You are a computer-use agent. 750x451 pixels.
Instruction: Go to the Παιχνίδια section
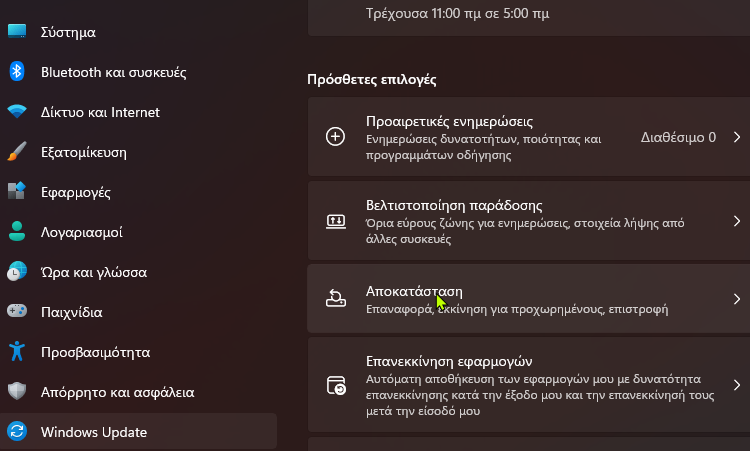click(139, 312)
